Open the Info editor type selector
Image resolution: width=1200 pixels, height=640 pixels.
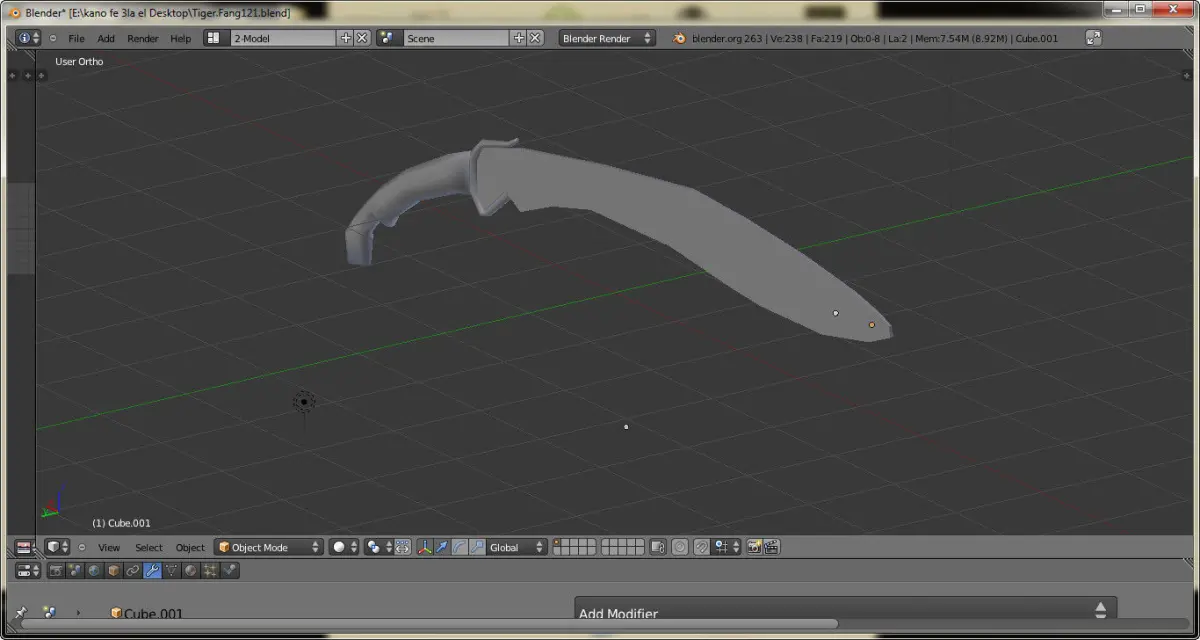point(29,38)
